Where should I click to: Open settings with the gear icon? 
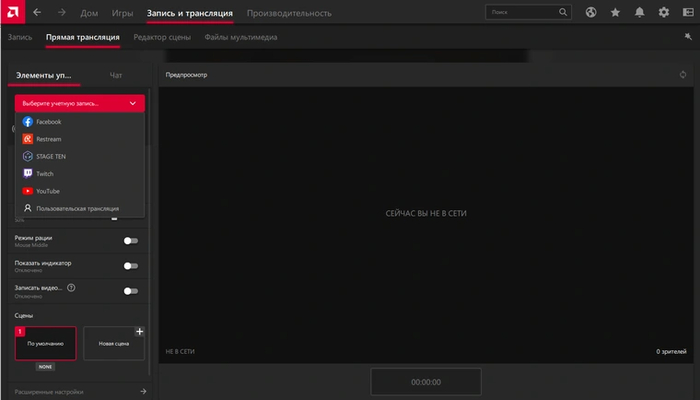pyautogui.click(x=664, y=12)
